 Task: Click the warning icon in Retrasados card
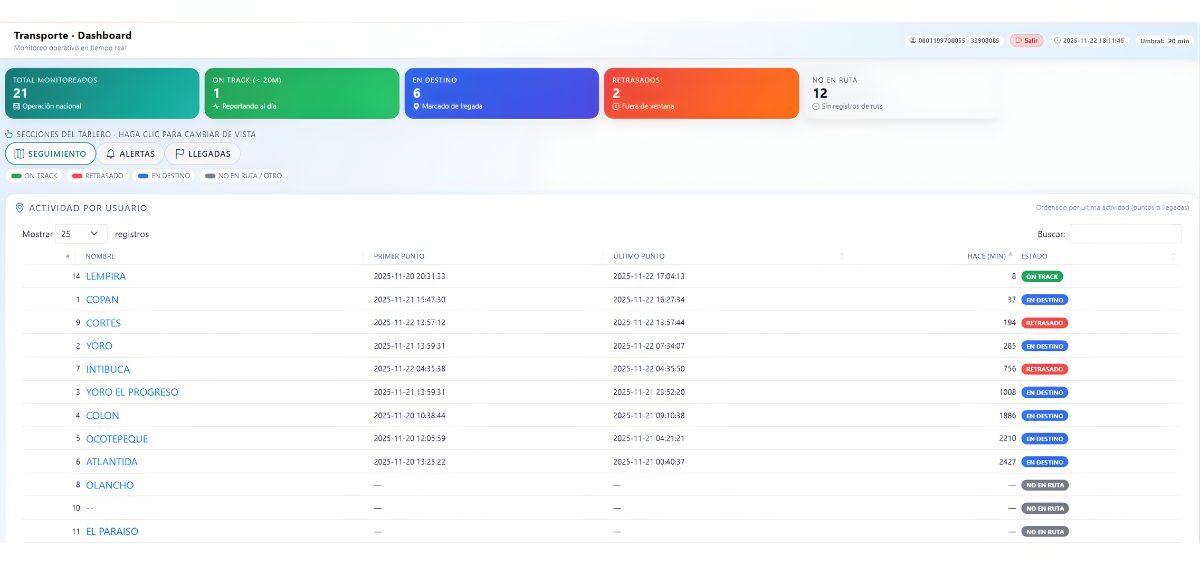coord(616,106)
